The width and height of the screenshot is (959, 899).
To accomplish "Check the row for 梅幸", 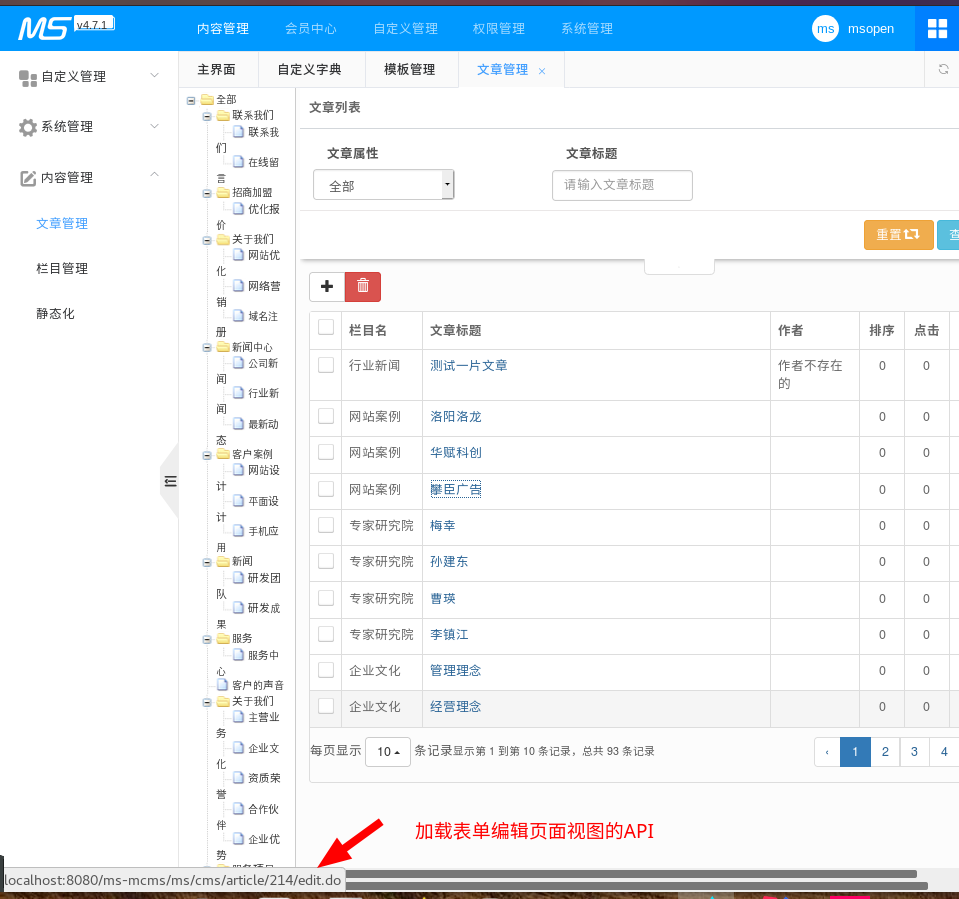I will (326, 525).
